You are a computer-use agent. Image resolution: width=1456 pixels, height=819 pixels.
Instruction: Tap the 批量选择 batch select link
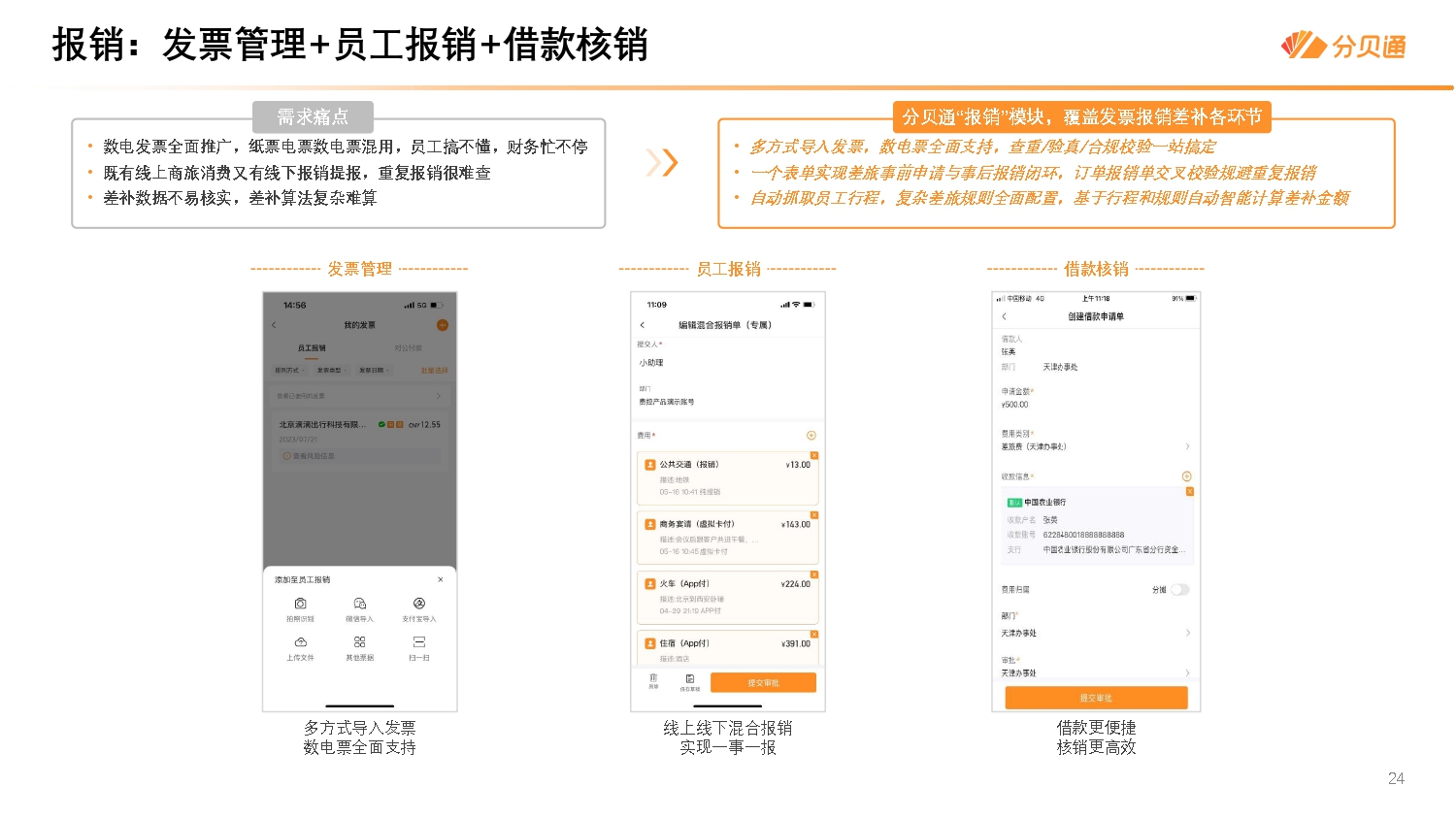[x=434, y=369]
